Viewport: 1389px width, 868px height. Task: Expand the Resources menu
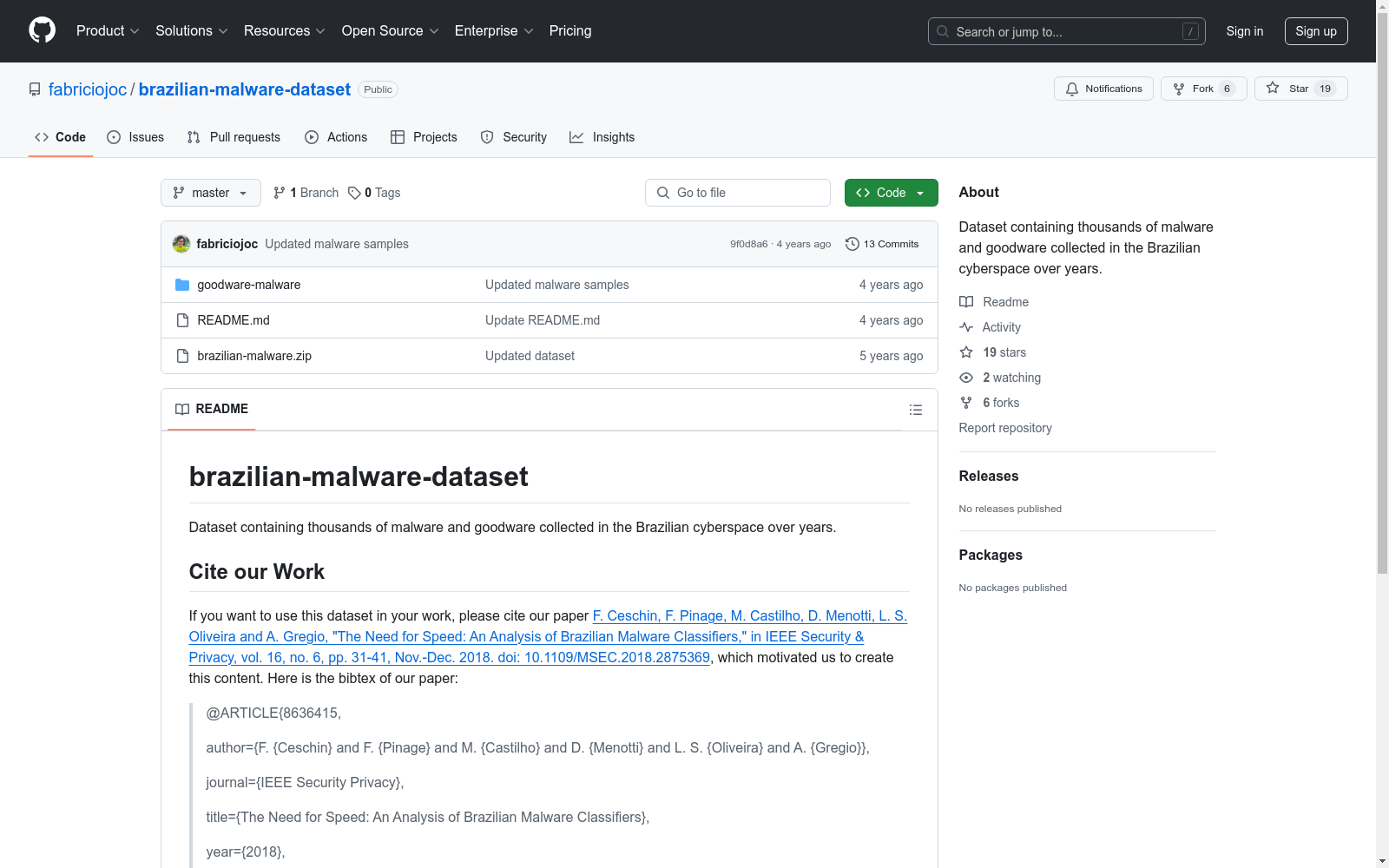[284, 30]
